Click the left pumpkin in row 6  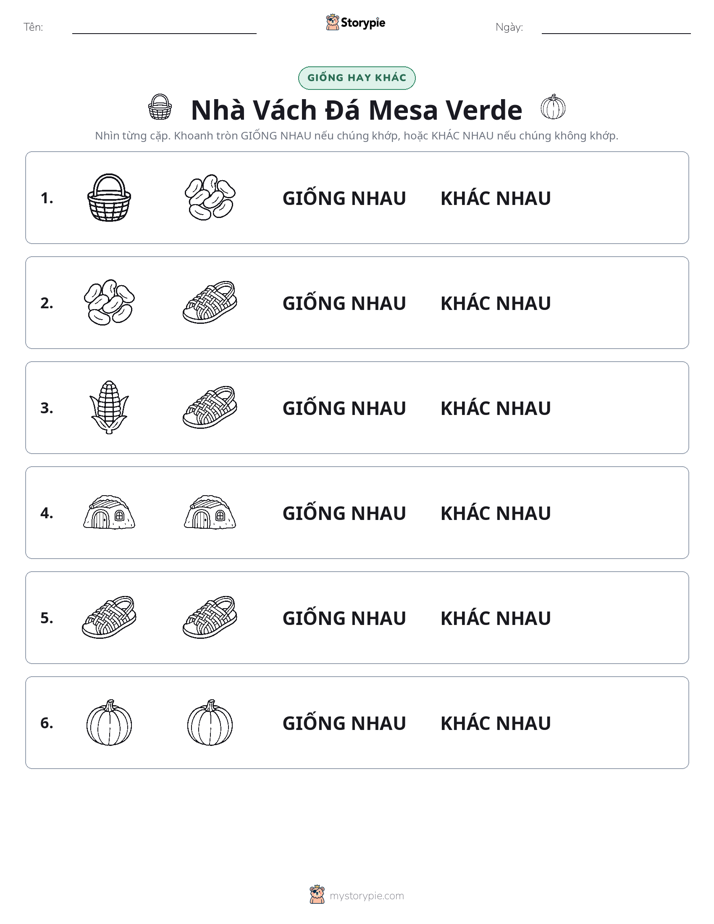click(109, 722)
